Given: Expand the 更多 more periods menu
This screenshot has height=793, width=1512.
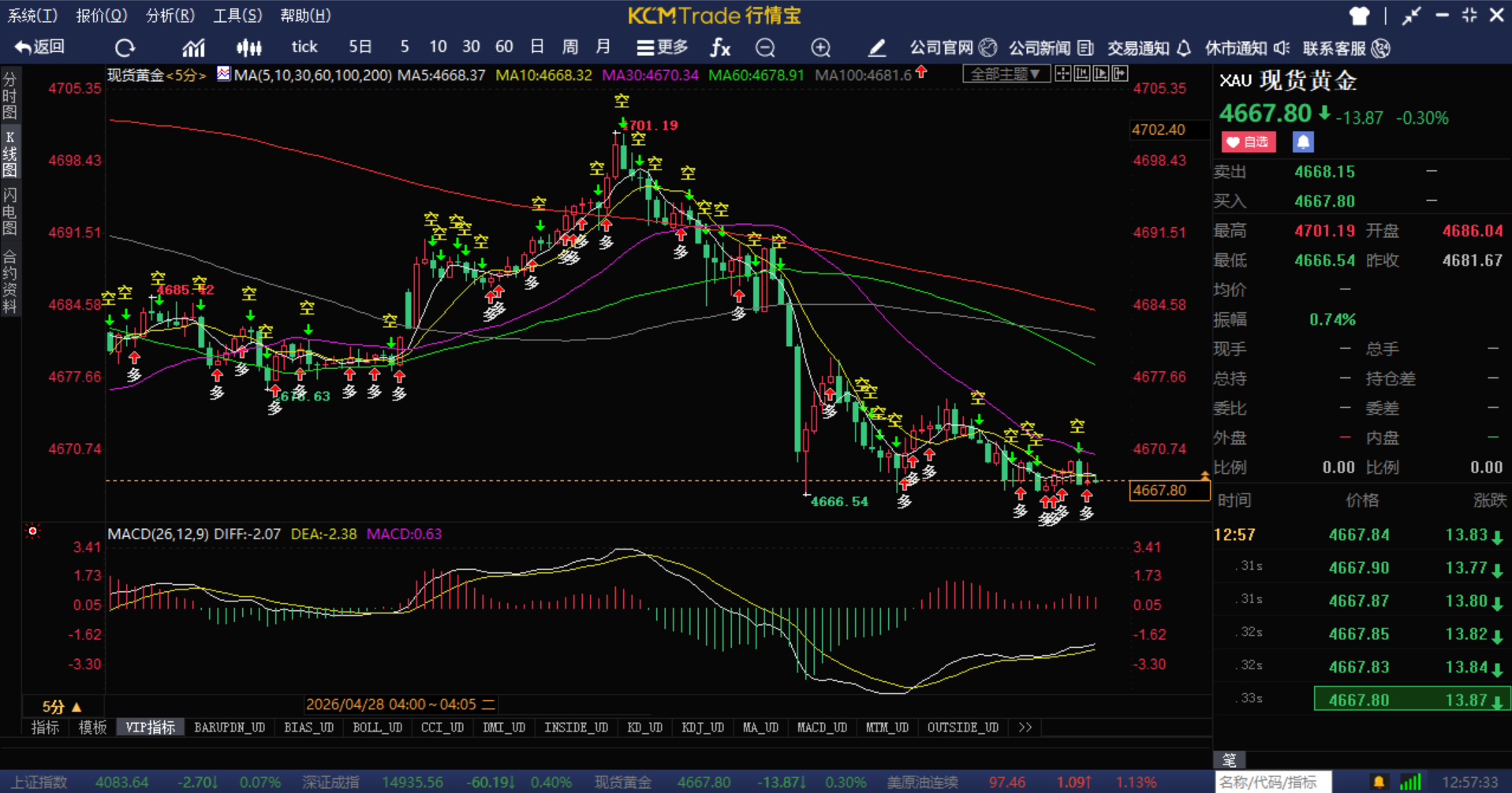Looking at the screenshot, I should 663,48.
